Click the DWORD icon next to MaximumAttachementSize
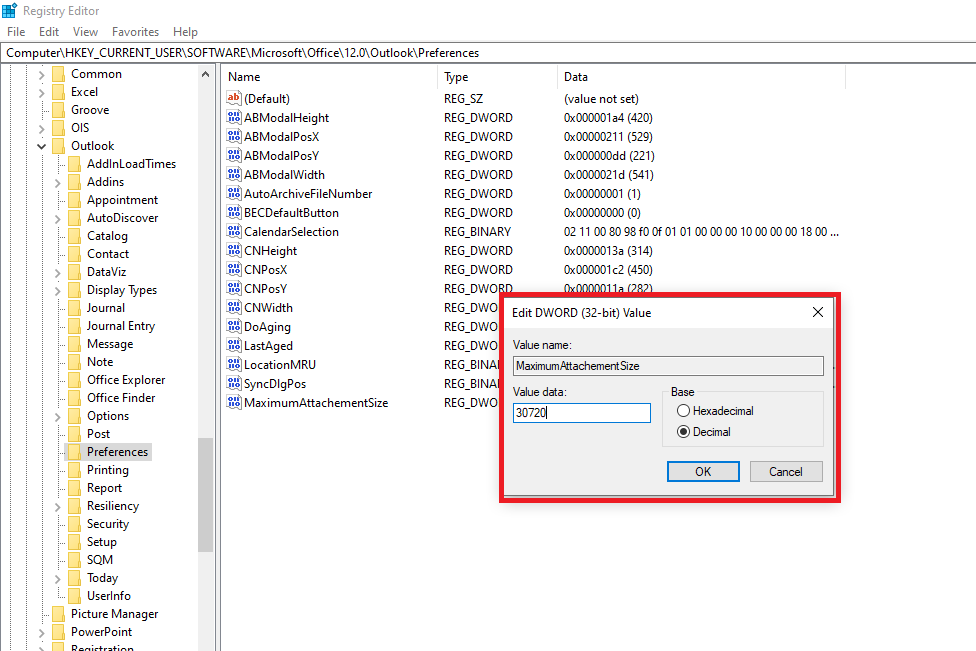Screen dimensions: 976x651 (x=235, y=403)
